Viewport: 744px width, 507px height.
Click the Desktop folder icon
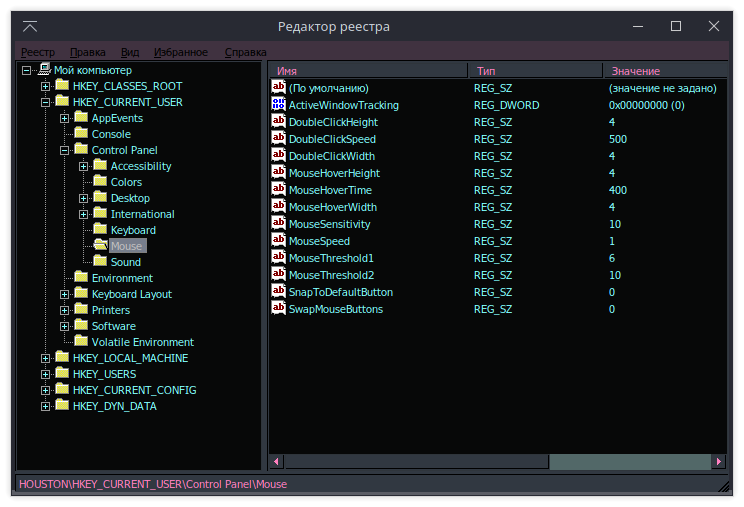(100, 197)
